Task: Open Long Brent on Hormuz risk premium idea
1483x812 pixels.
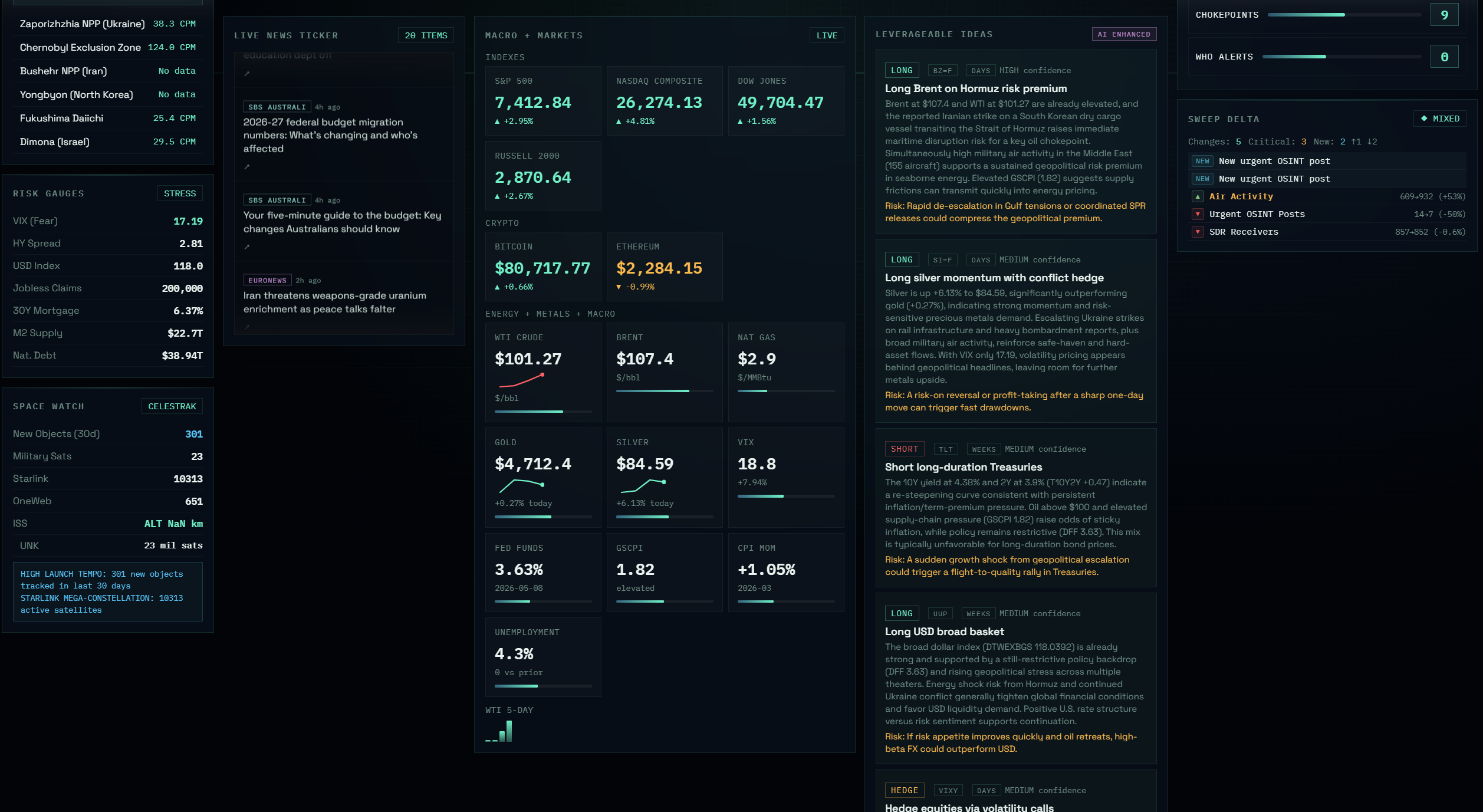Action: click(976, 88)
